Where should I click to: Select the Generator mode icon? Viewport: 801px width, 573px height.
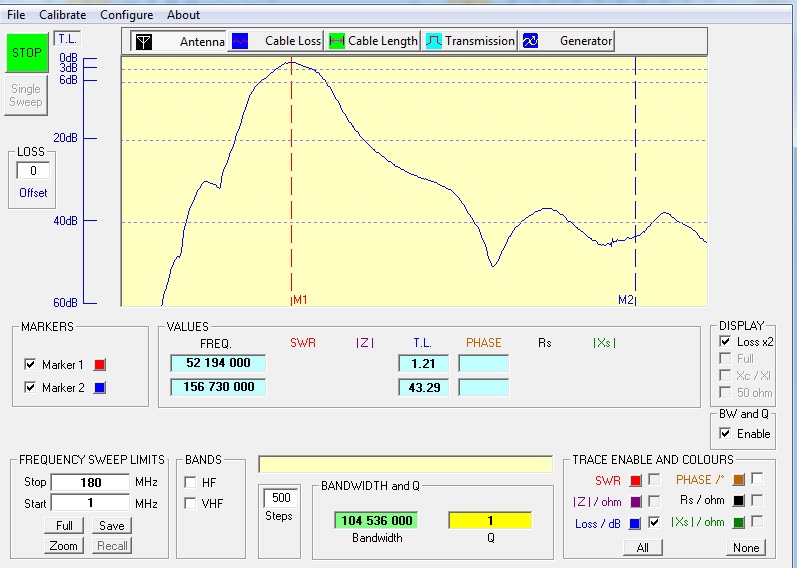(531, 41)
